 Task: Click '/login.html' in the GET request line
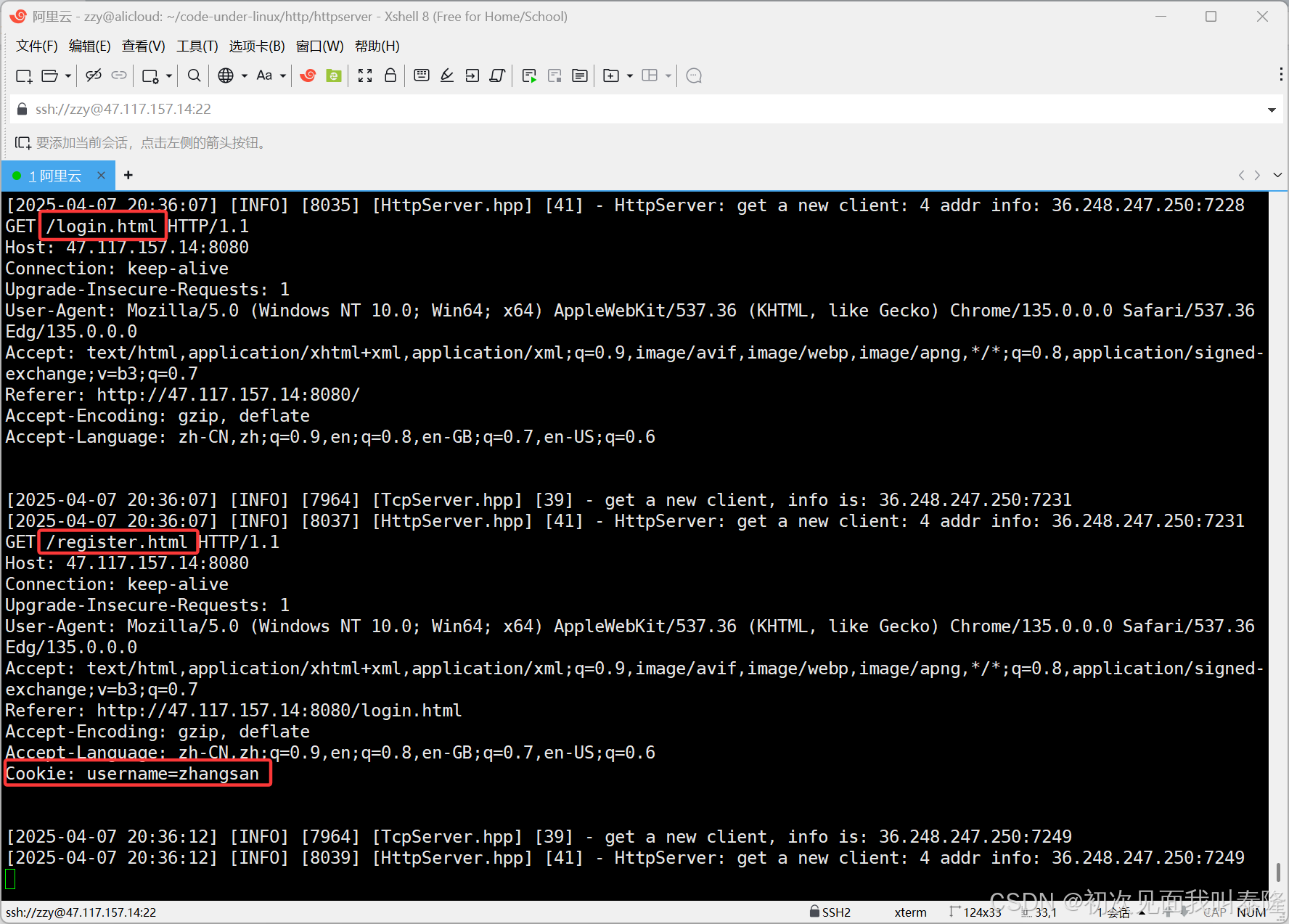tap(102, 226)
